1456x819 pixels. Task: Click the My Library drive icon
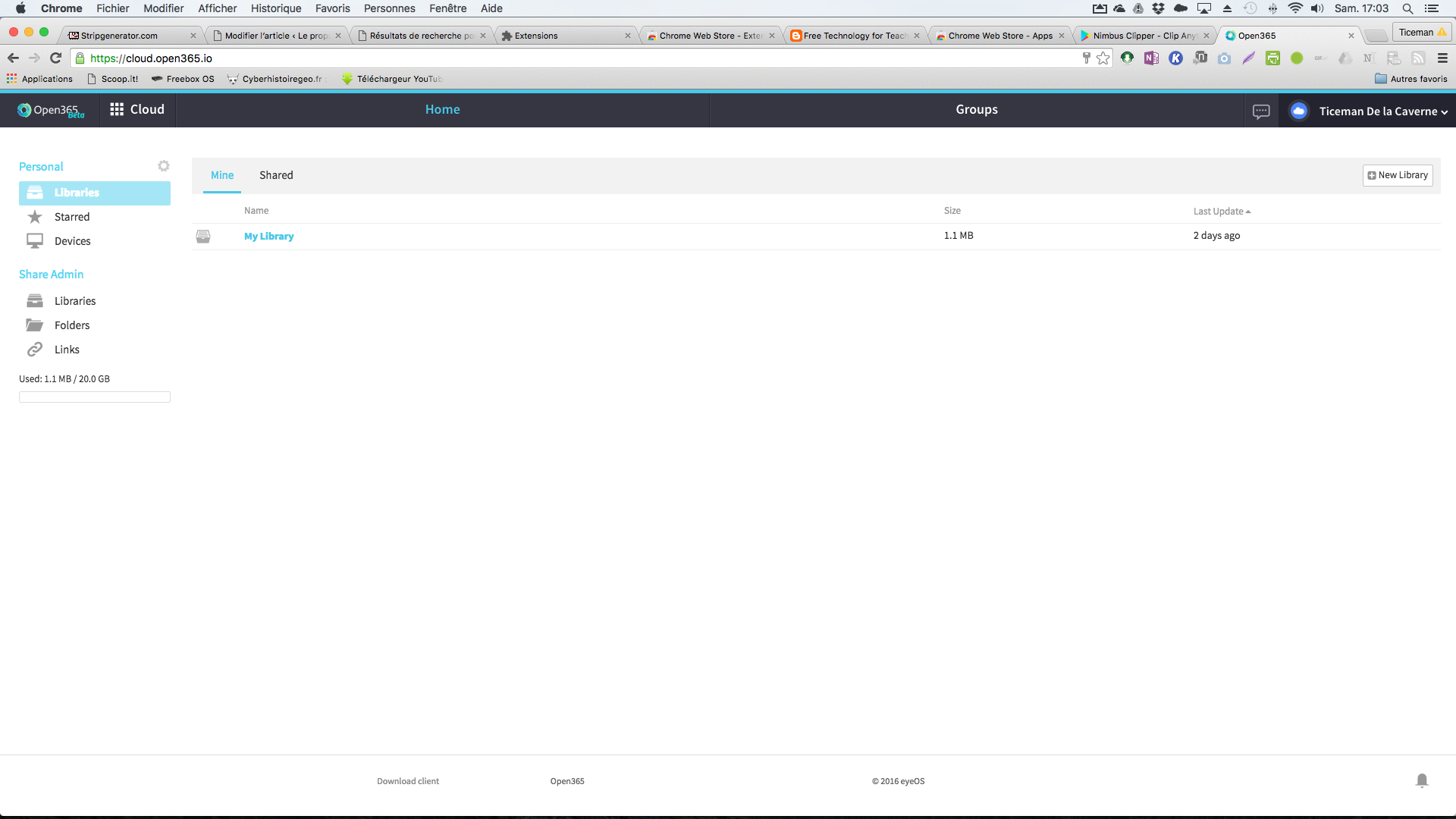203,237
